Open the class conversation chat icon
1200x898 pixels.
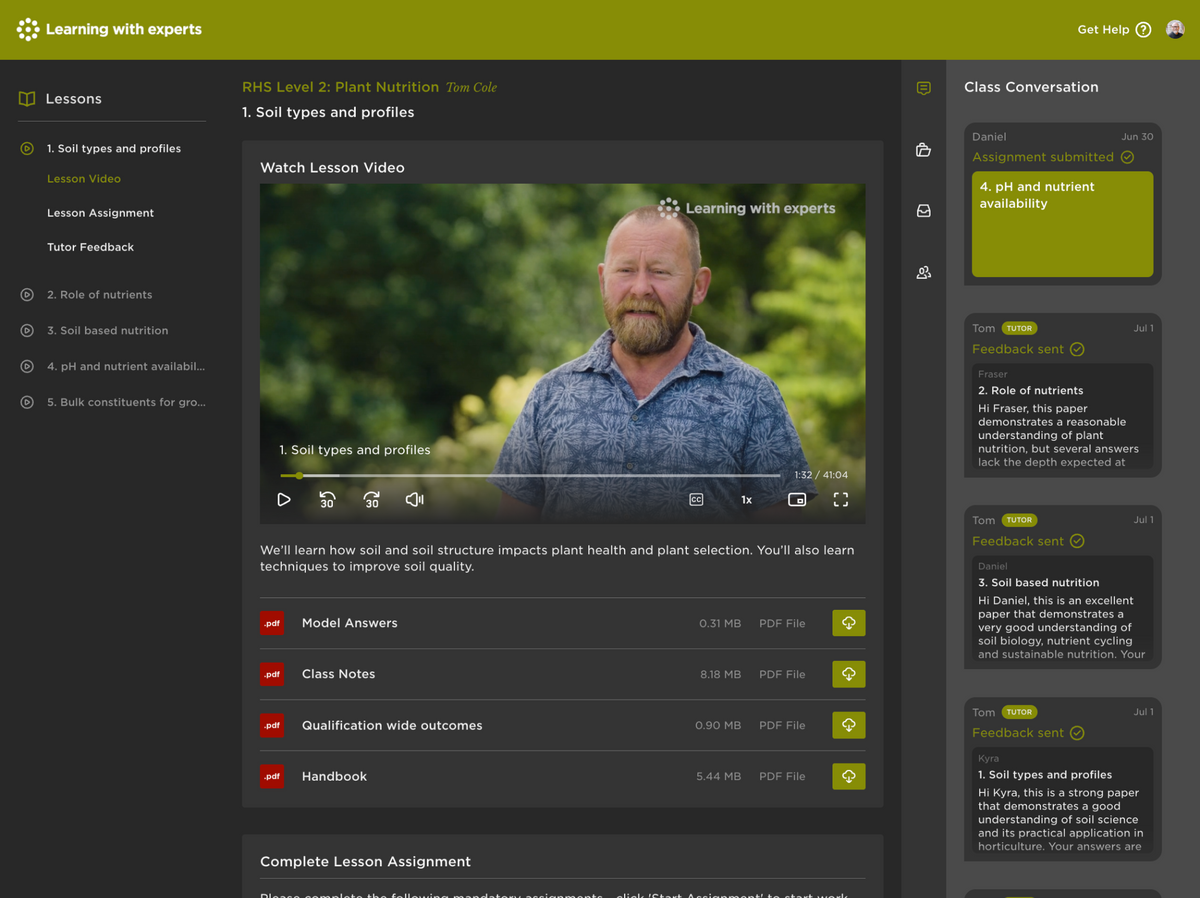click(924, 88)
